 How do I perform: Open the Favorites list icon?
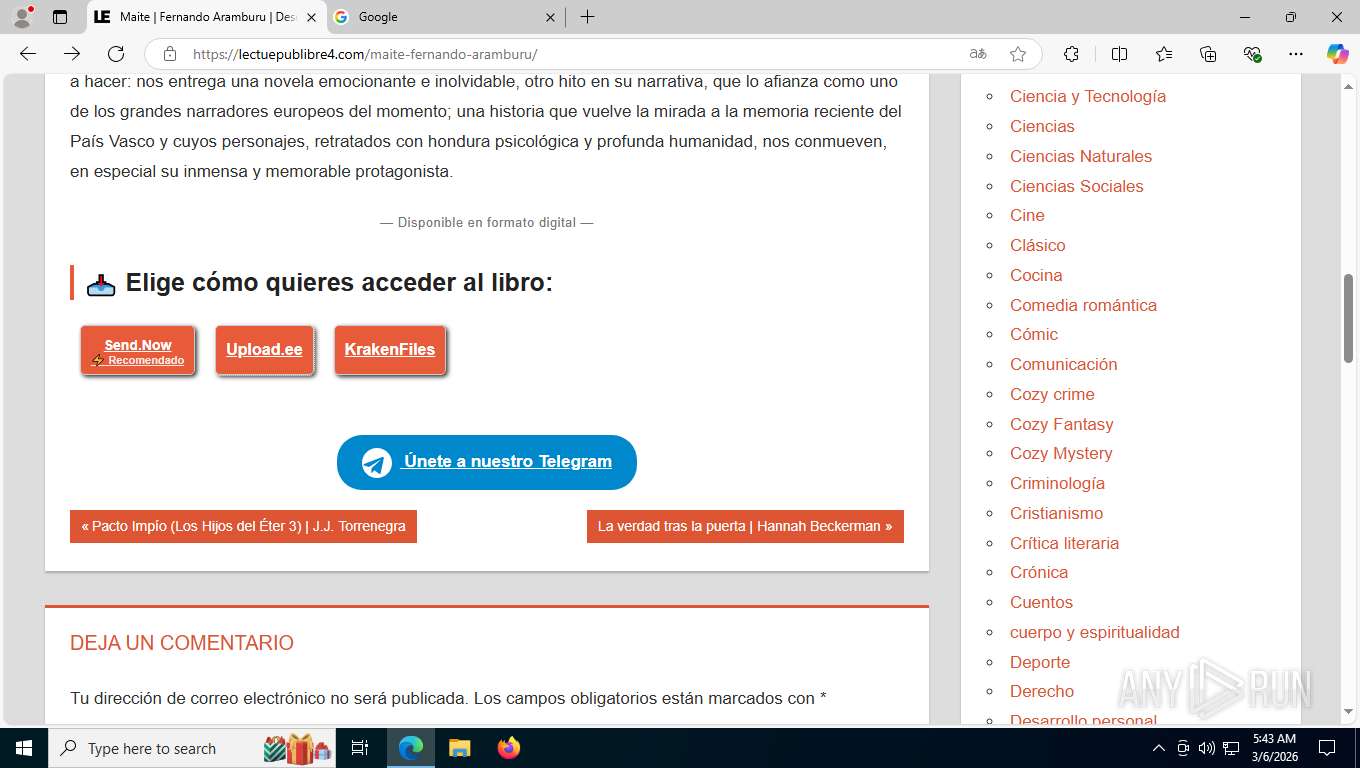tap(1164, 54)
